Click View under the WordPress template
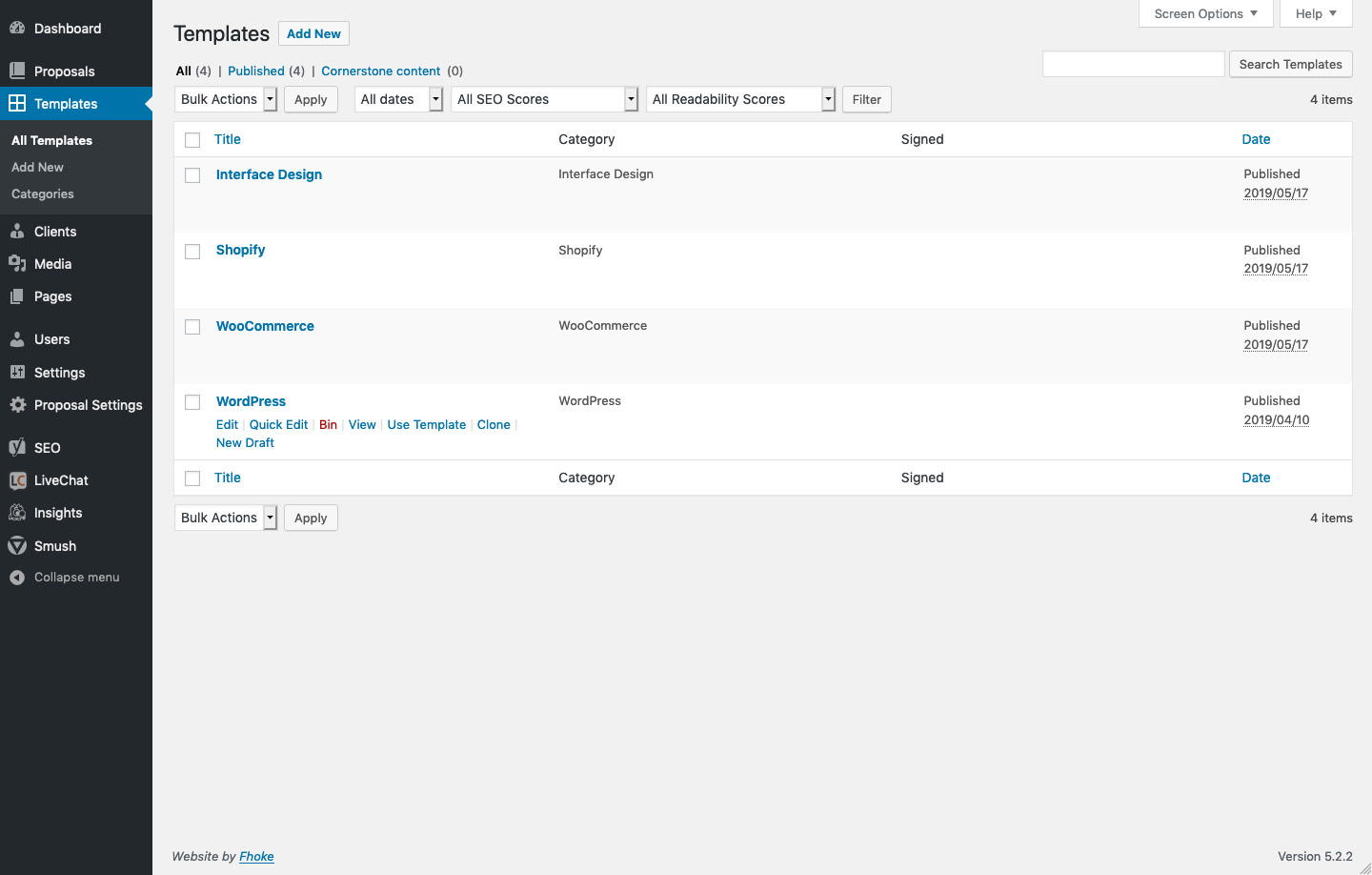1372x875 pixels. [362, 424]
